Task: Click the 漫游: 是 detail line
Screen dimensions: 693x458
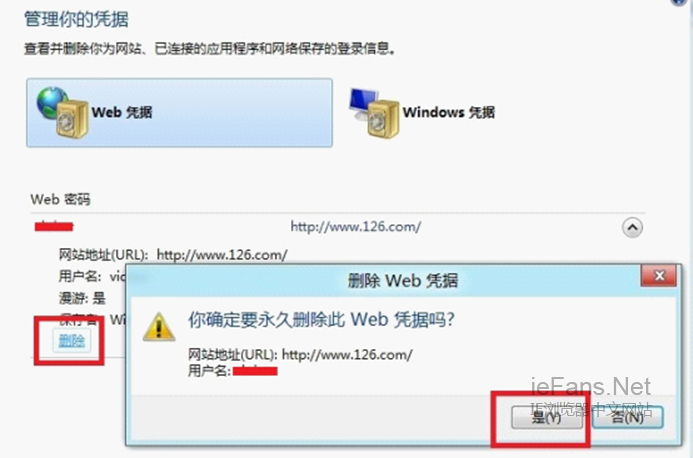Action: click(x=82, y=298)
